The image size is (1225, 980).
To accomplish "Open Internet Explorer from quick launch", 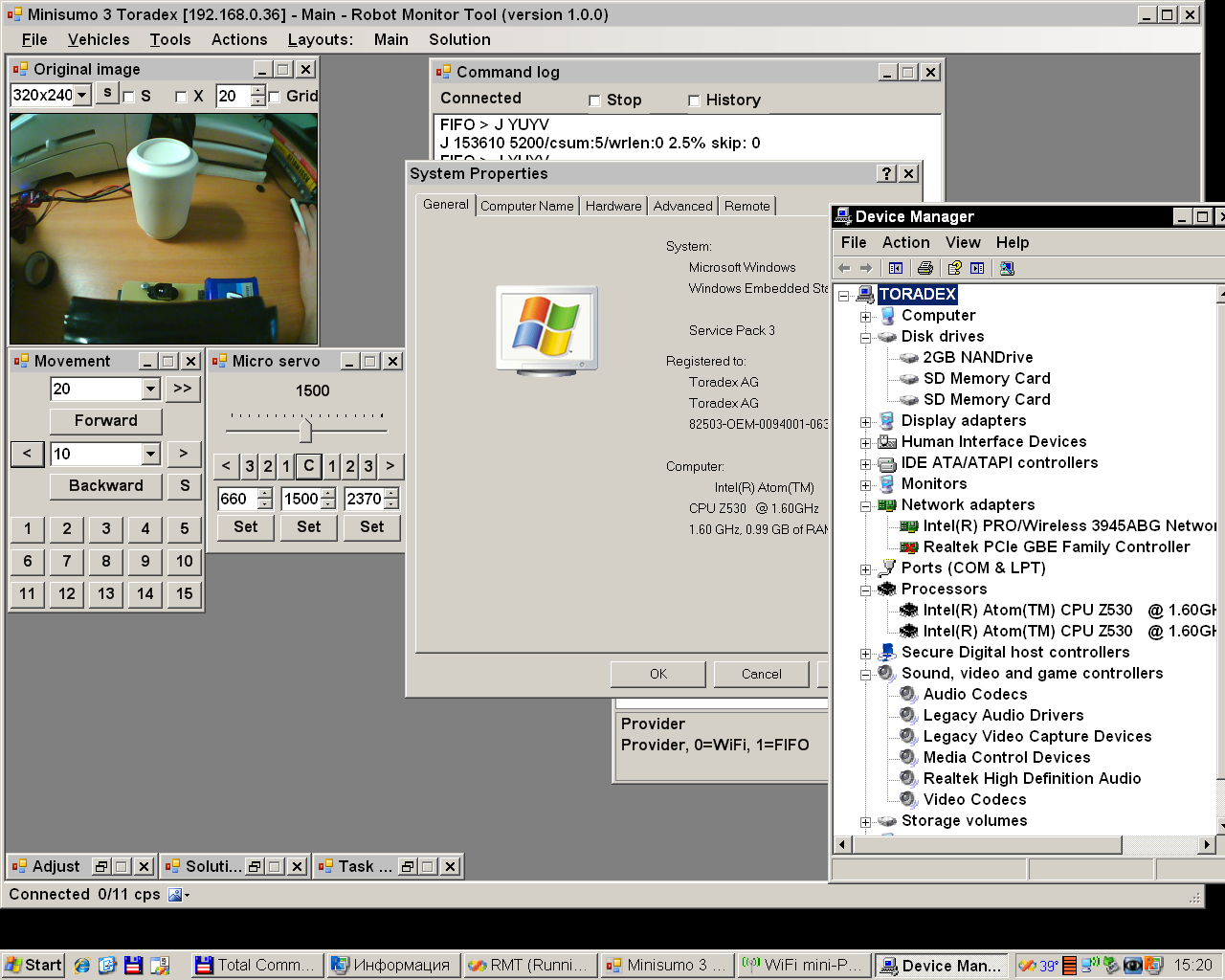I will click(82, 965).
